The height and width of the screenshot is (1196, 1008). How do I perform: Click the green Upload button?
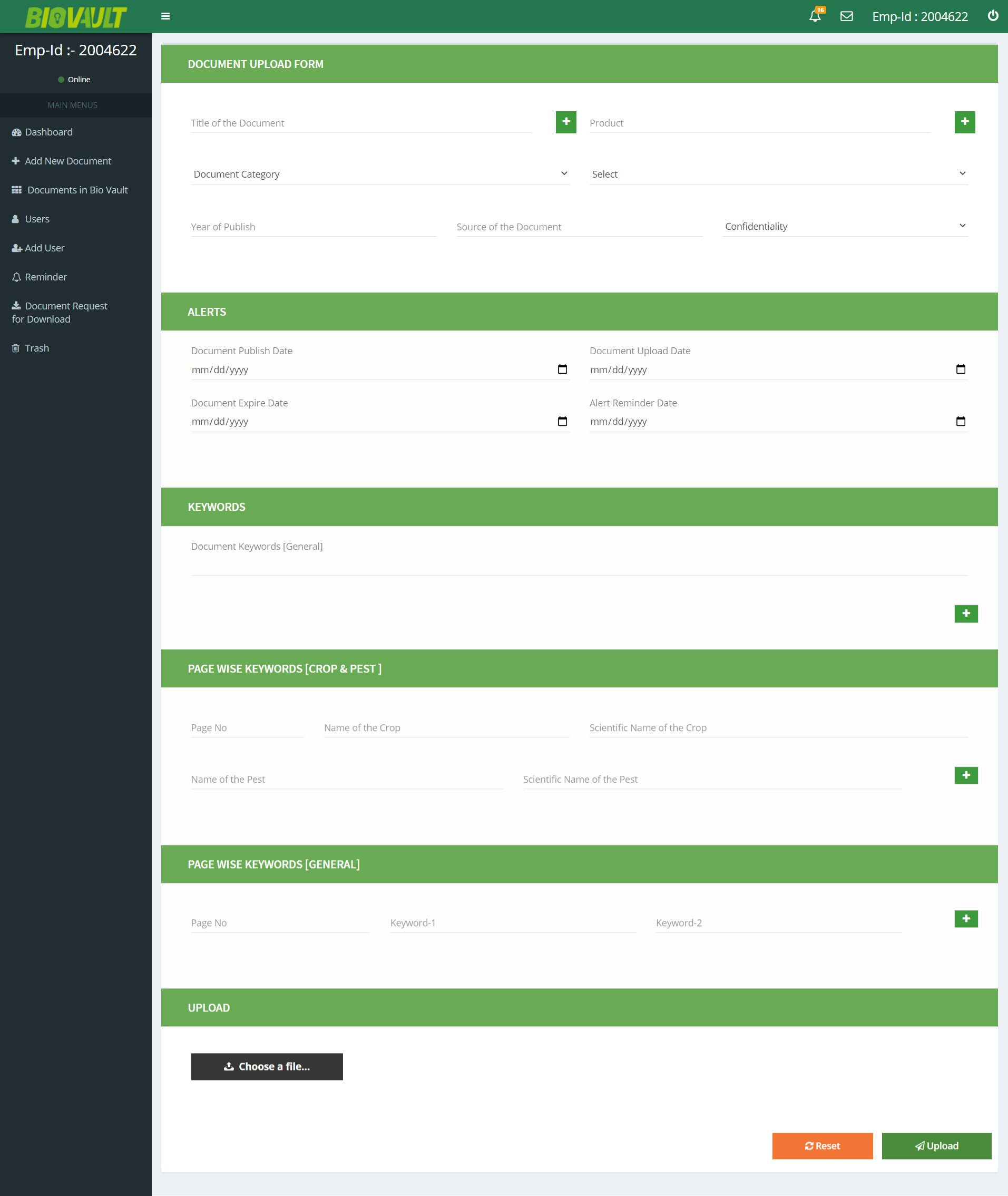[936, 1146]
